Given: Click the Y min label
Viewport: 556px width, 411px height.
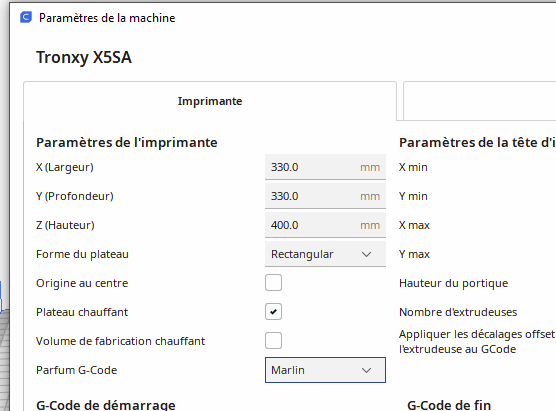Looking at the screenshot, I should [x=413, y=196].
